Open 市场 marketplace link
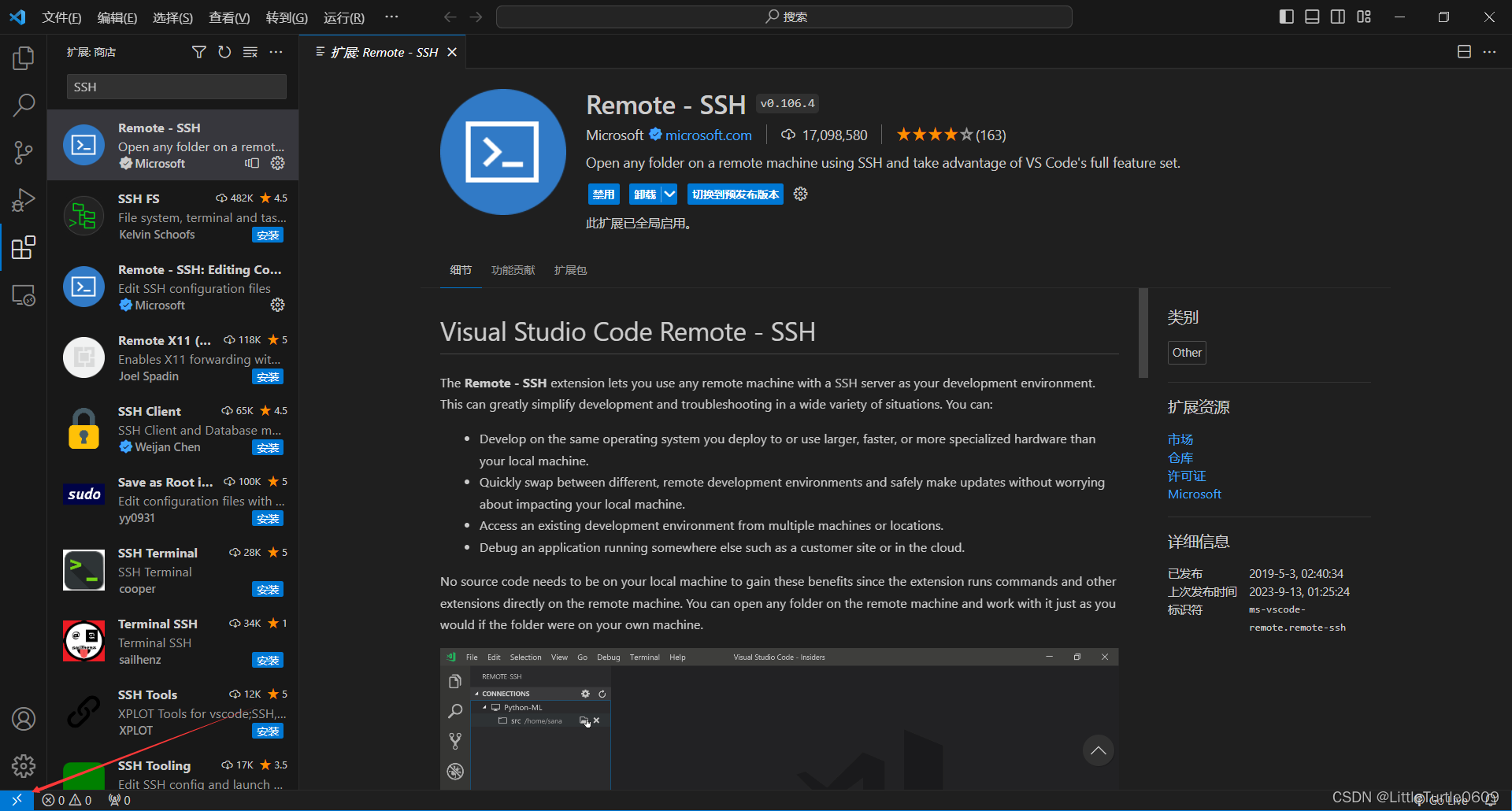The height and width of the screenshot is (811, 1512). coord(1180,439)
